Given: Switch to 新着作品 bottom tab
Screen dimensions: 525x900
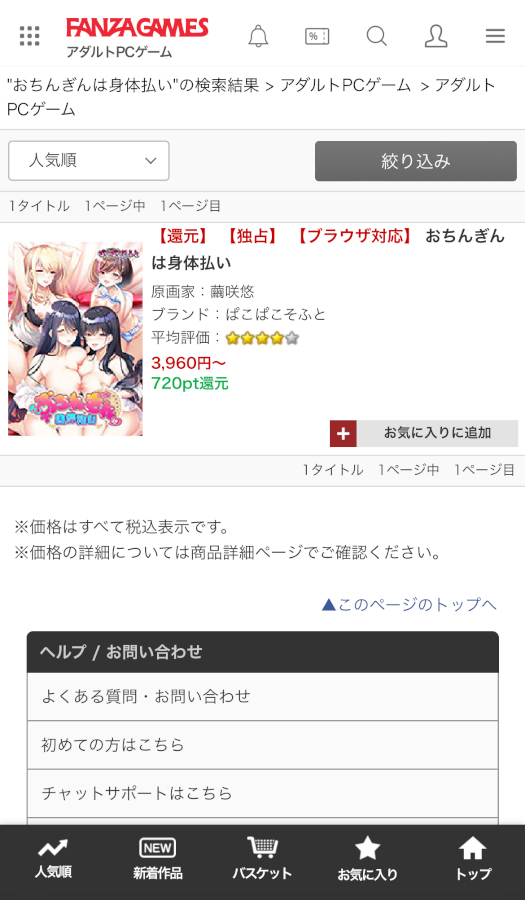Looking at the screenshot, I should (x=158, y=859).
